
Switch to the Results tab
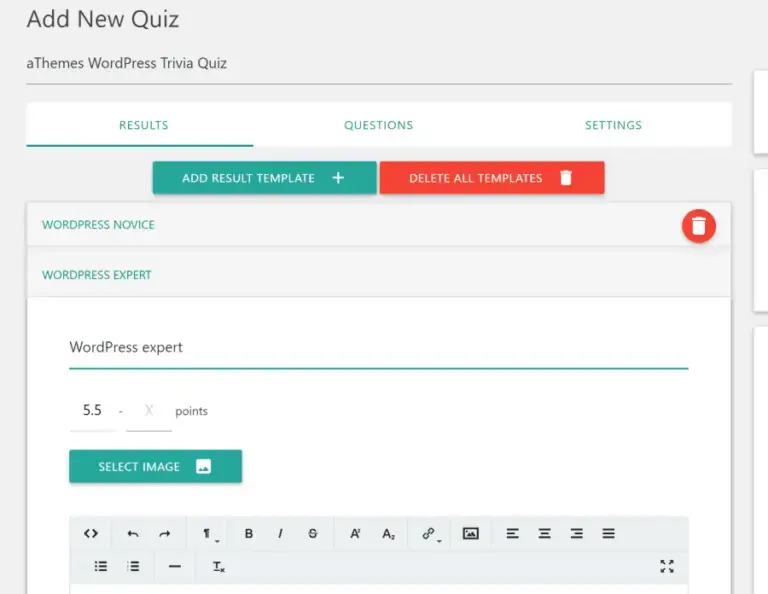coord(144,125)
